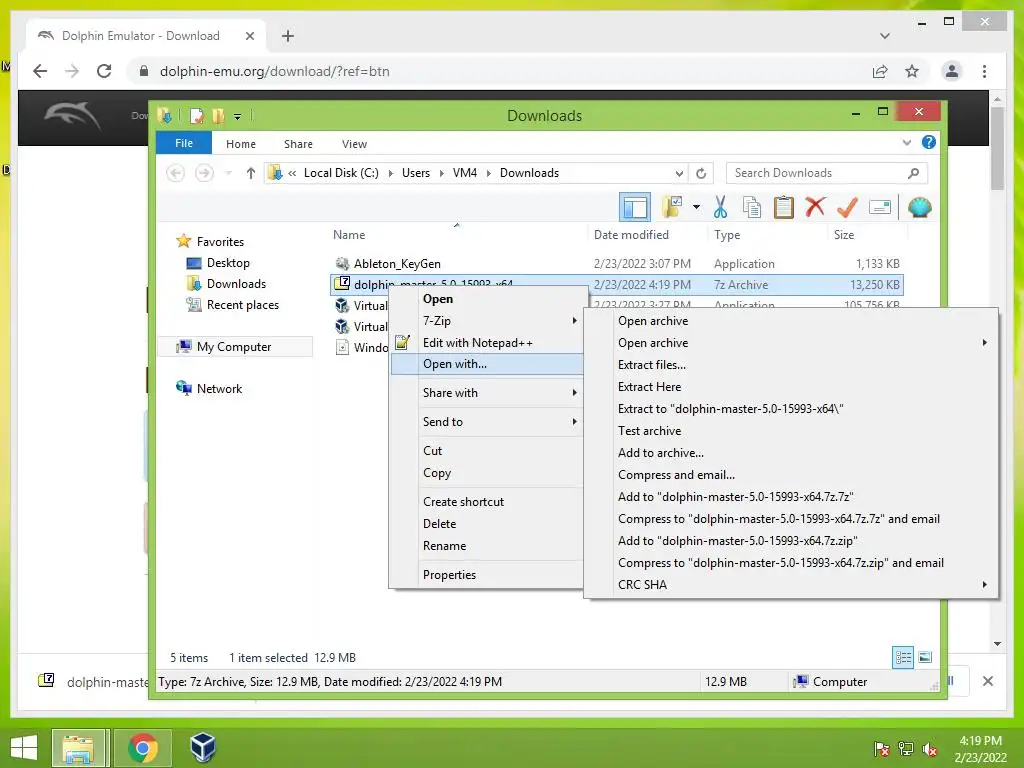
Task: Choose Cut in the context menu
Action: (487, 451)
